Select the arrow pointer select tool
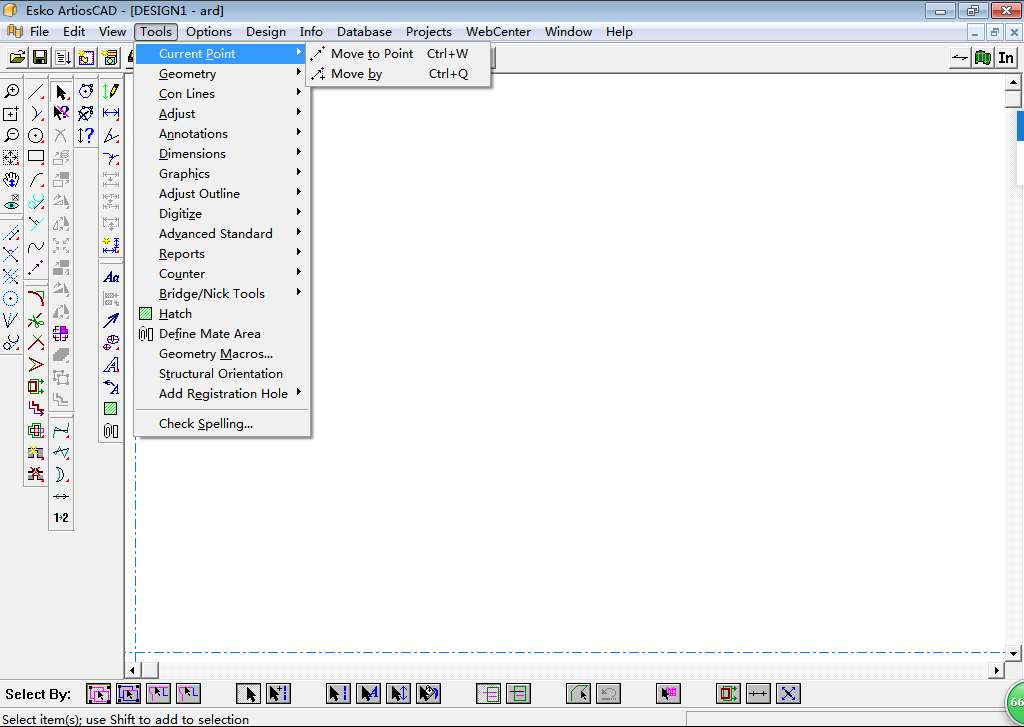Viewport: 1024px width, 727px height. click(x=61, y=91)
